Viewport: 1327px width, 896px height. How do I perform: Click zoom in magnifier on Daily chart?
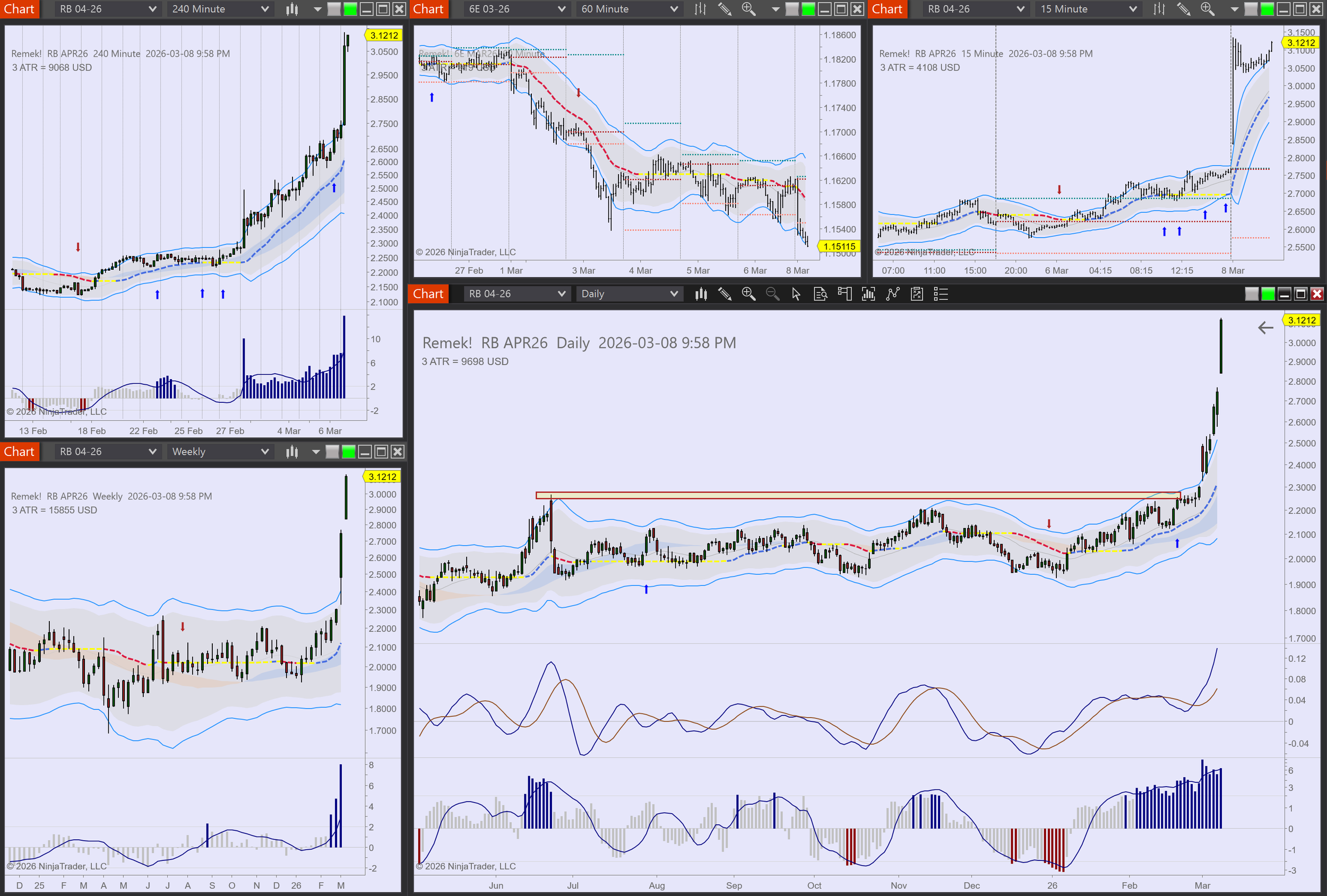(748, 294)
